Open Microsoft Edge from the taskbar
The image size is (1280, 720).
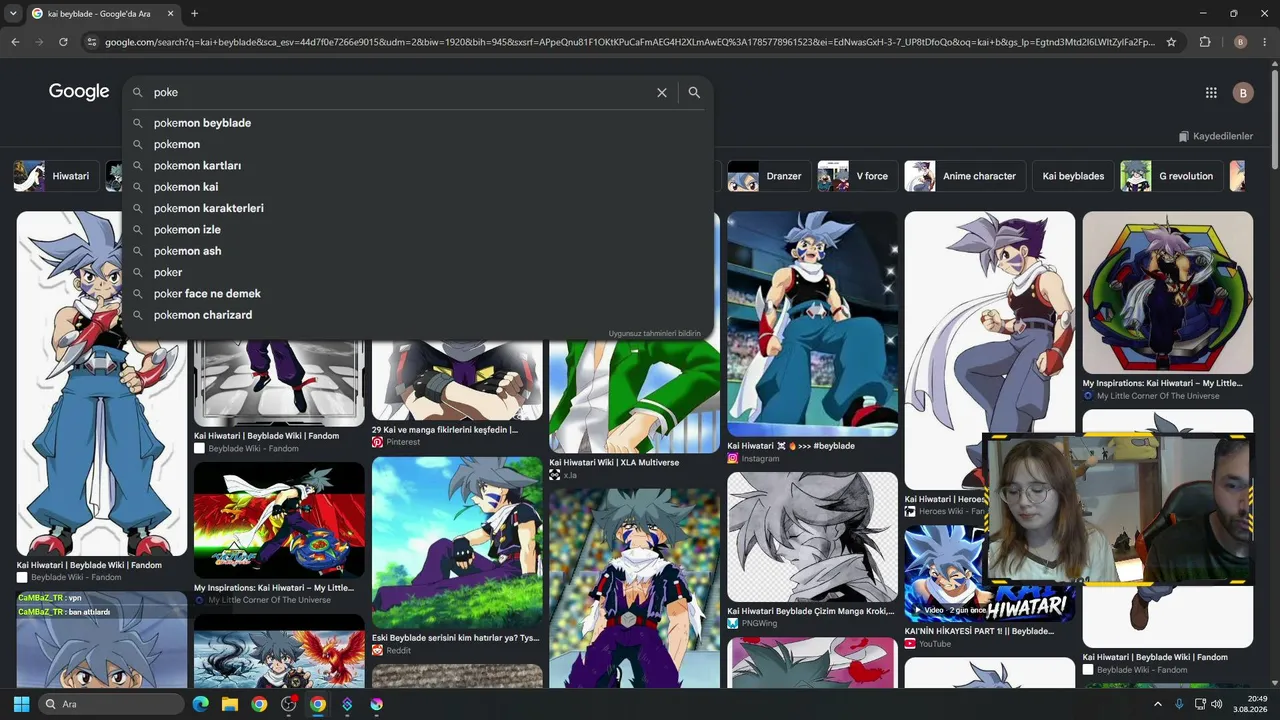201,704
